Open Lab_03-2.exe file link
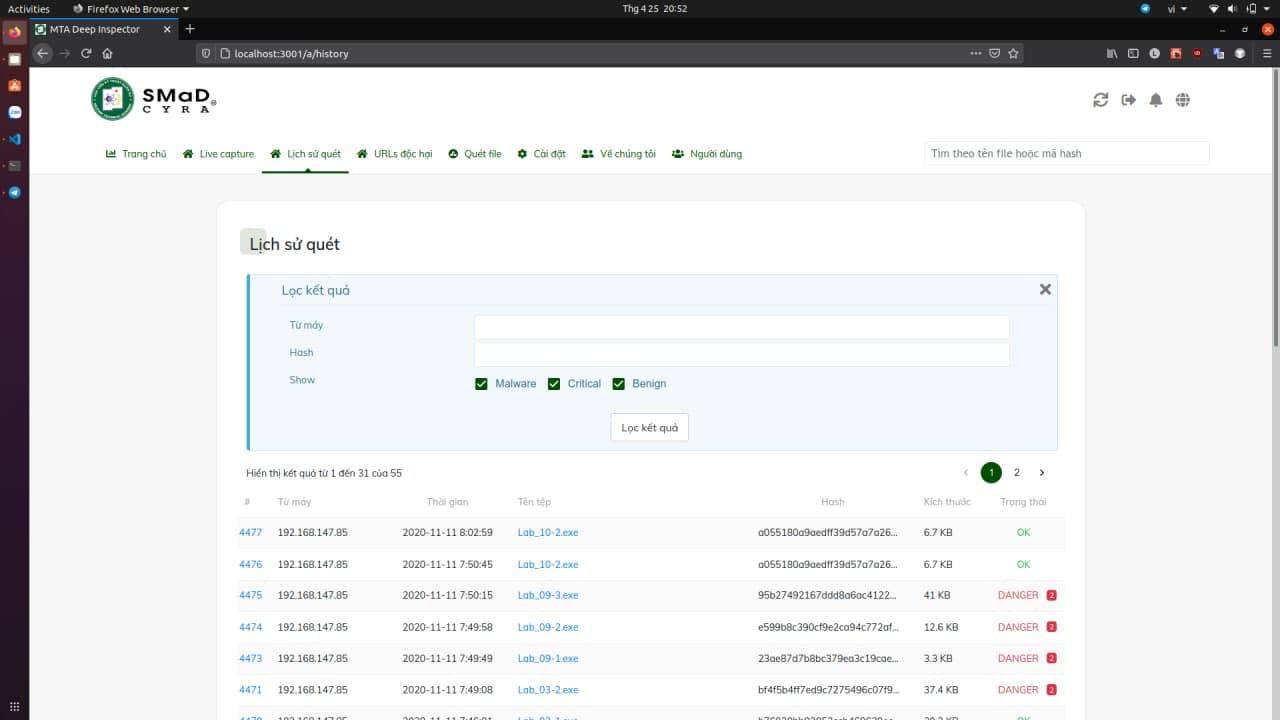Viewport: 1280px width, 720px height. [x=548, y=690]
